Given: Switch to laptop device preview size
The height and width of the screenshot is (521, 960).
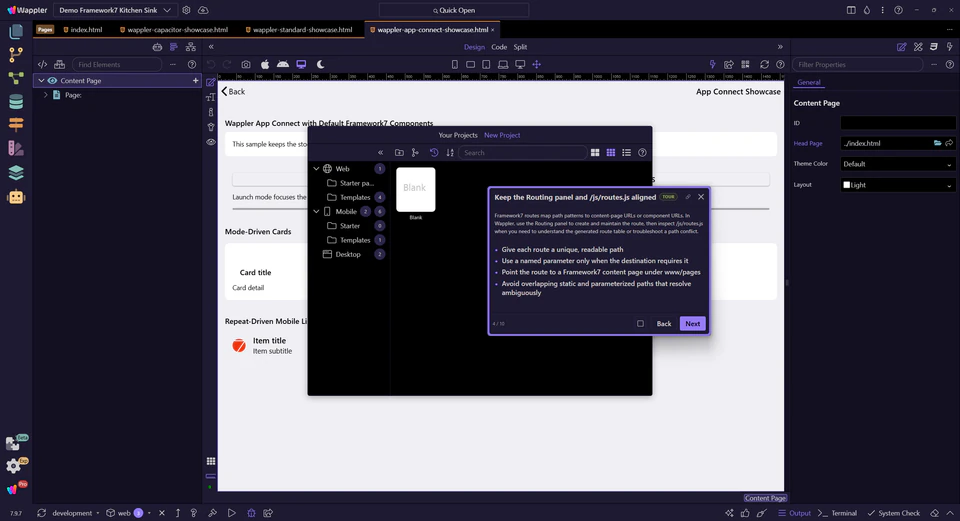Looking at the screenshot, I should coord(503,64).
